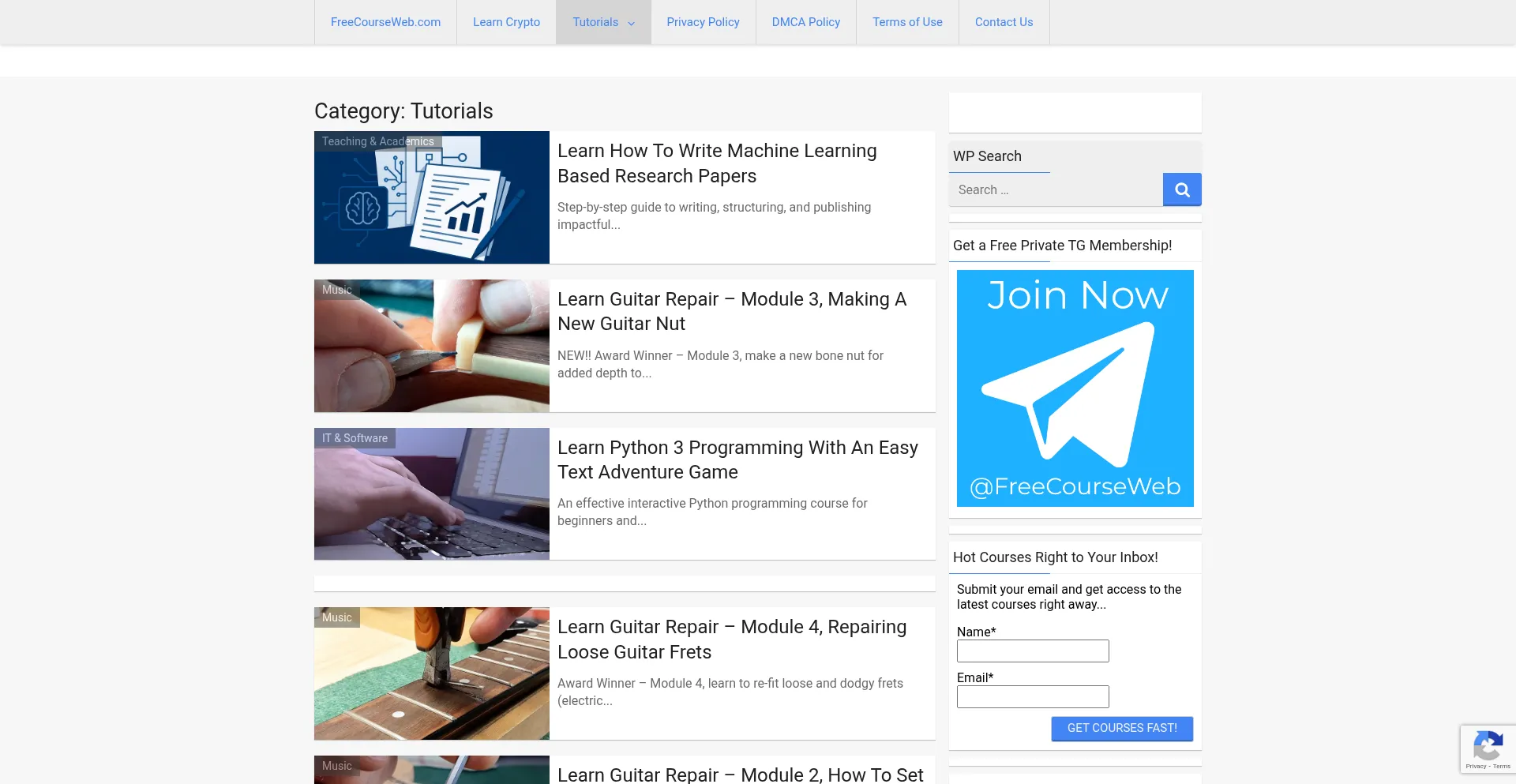1516x784 pixels.
Task: Click the guitar nut making thumbnail
Action: (432, 346)
